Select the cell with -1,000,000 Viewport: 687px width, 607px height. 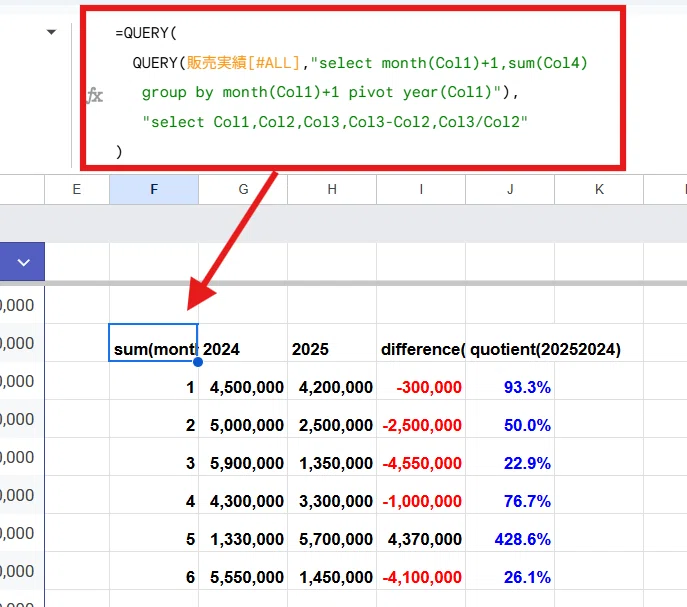tap(421, 495)
